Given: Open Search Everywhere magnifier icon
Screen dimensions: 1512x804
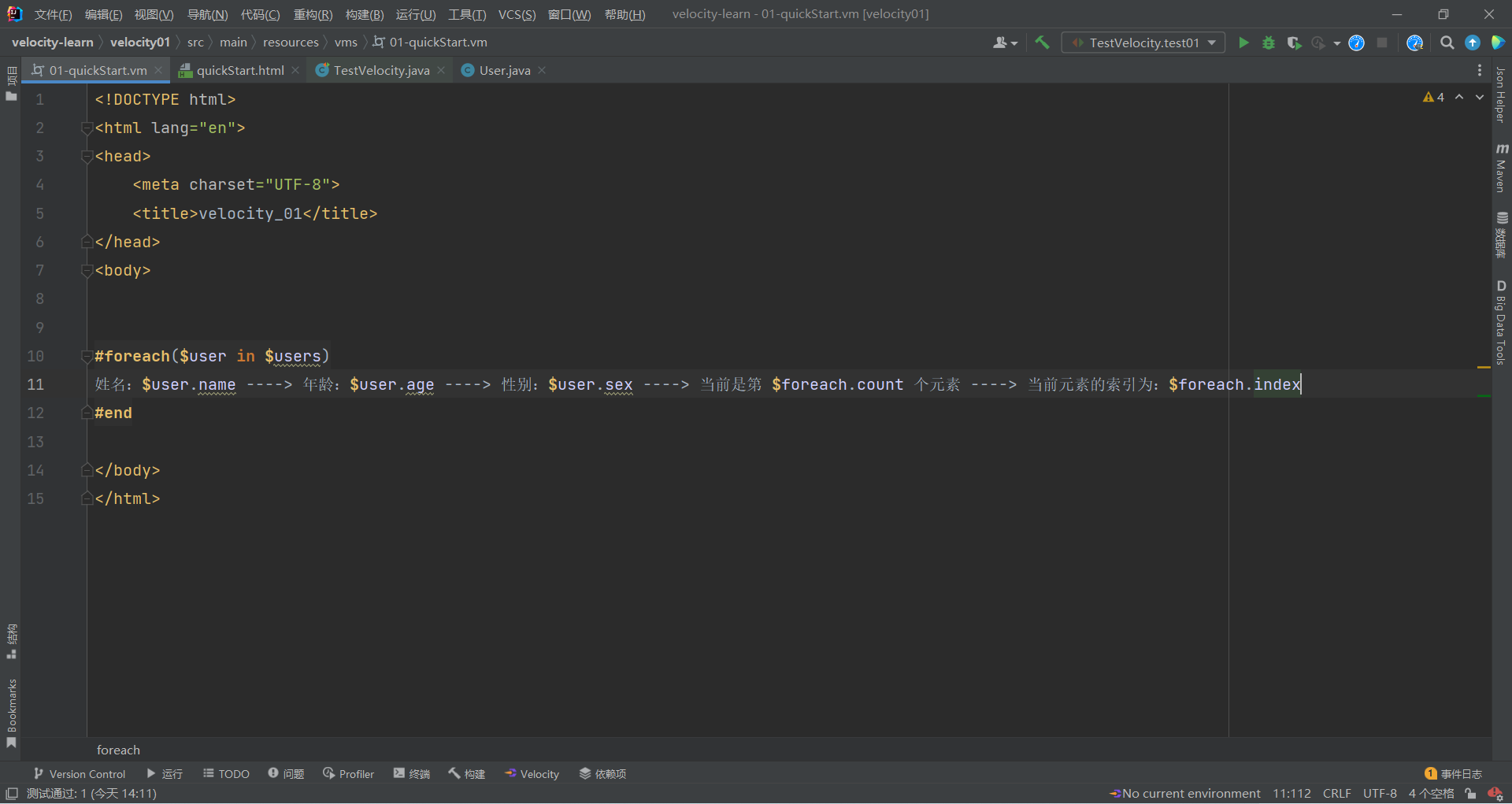Looking at the screenshot, I should (1447, 43).
